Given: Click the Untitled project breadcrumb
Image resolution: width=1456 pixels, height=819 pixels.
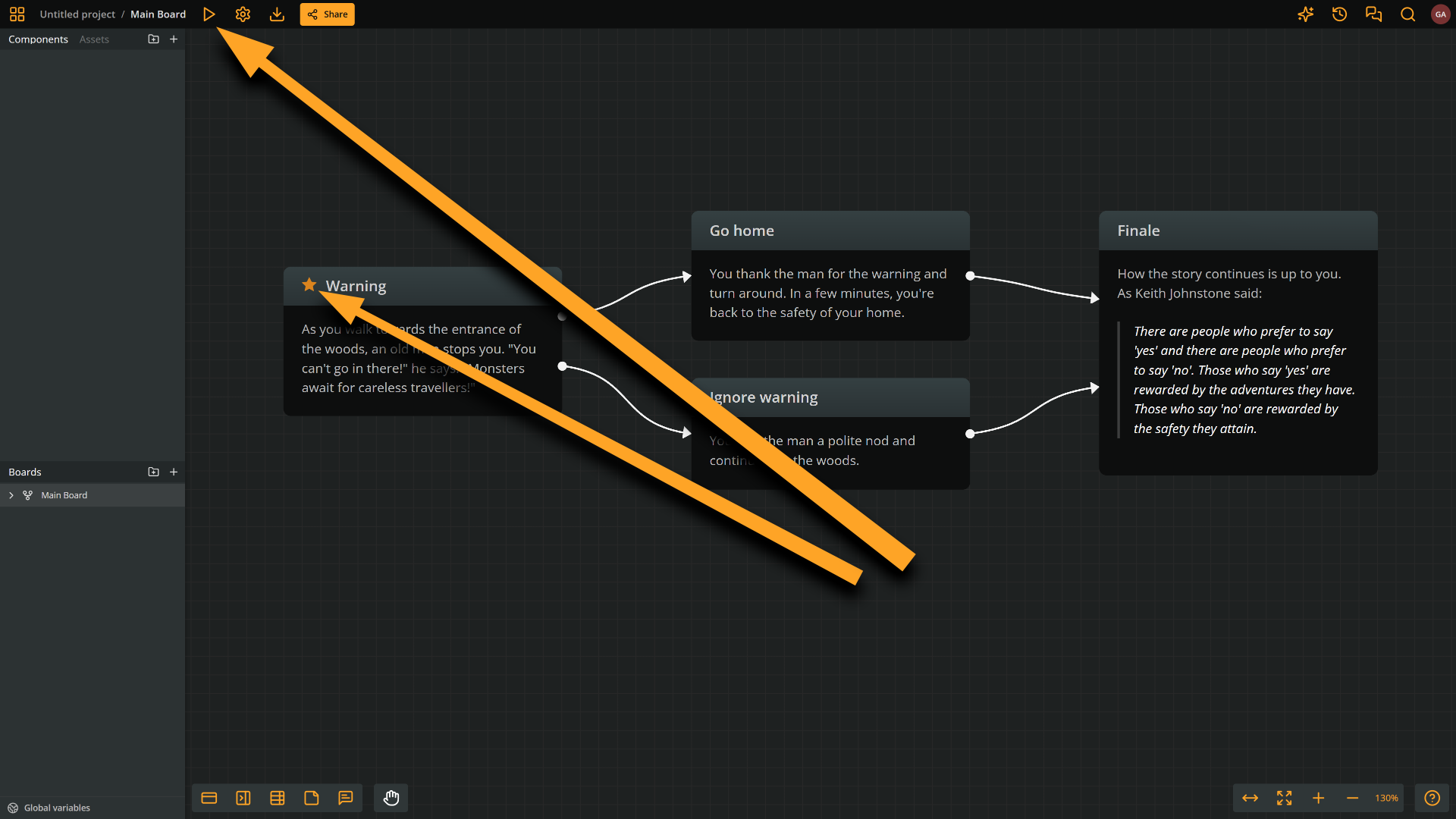Looking at the screenshot, I should coord(77,14).
